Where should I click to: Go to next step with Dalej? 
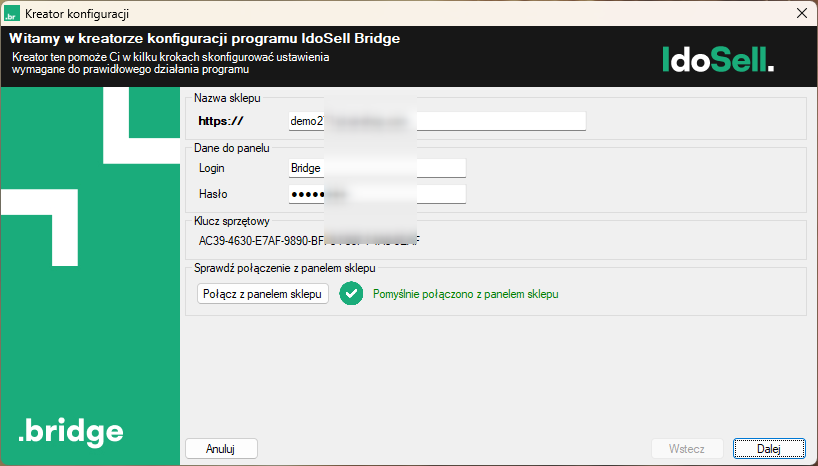pos(769,449)
